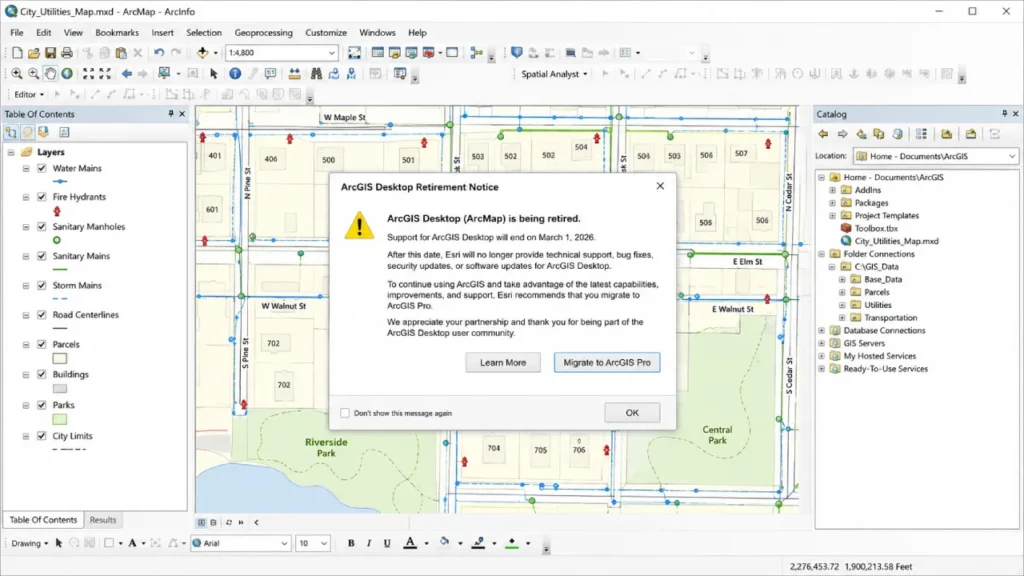
Task: Click the Parcels symbol swatch
Action: tap(59, 359)
